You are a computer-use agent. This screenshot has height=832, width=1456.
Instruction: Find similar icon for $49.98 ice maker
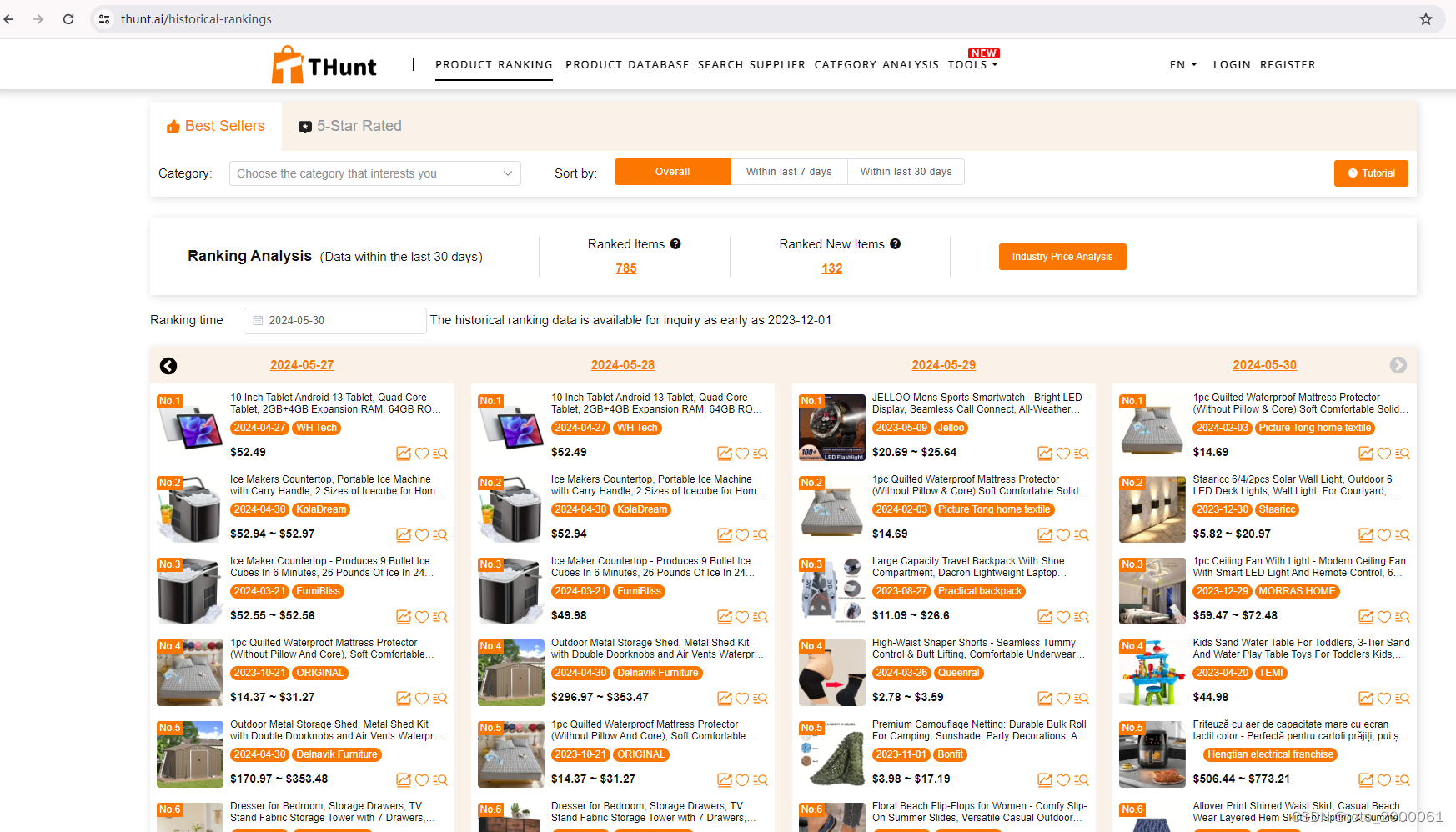click(x=761, y=617)
